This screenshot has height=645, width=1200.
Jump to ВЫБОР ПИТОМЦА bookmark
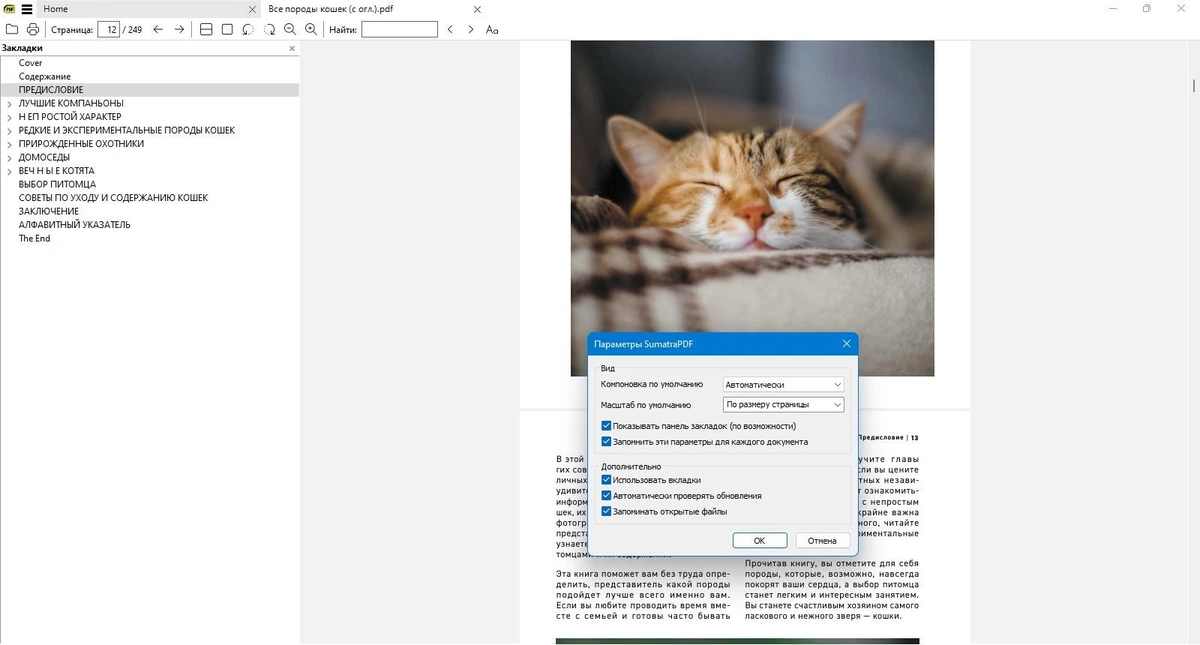(57, 185)
